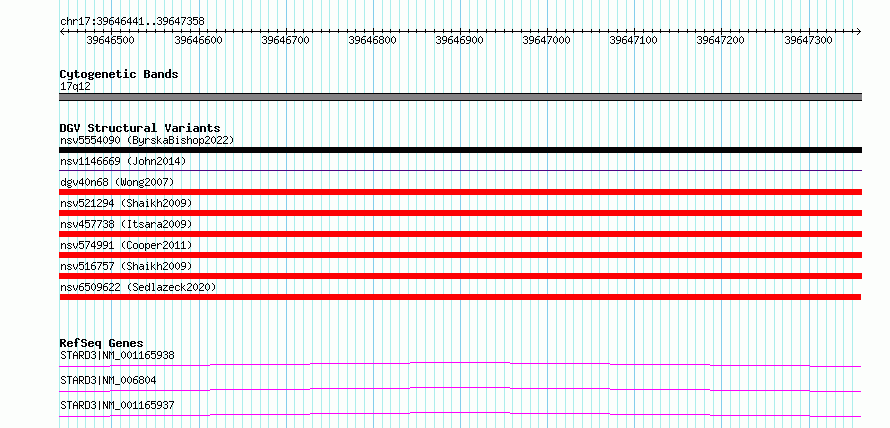Viewport: 890px width, 428px height.
Task: Open nsv521294 (Shaikh2009) variant label
Action: [x=126, y=203]
